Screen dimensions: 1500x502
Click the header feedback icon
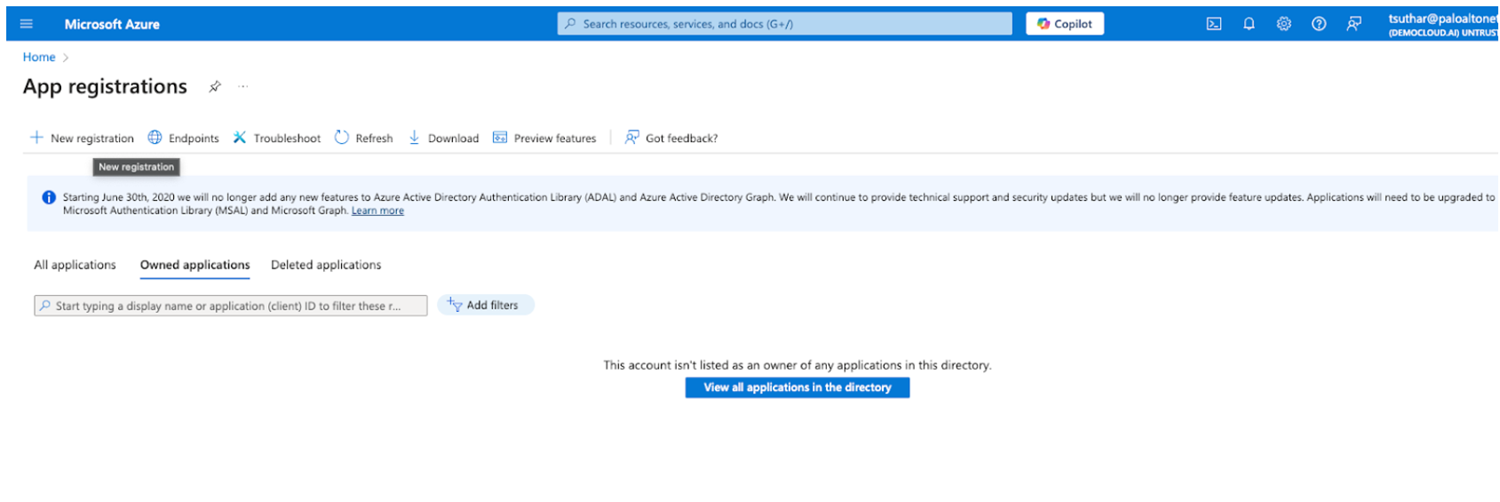coord(1354,24)
